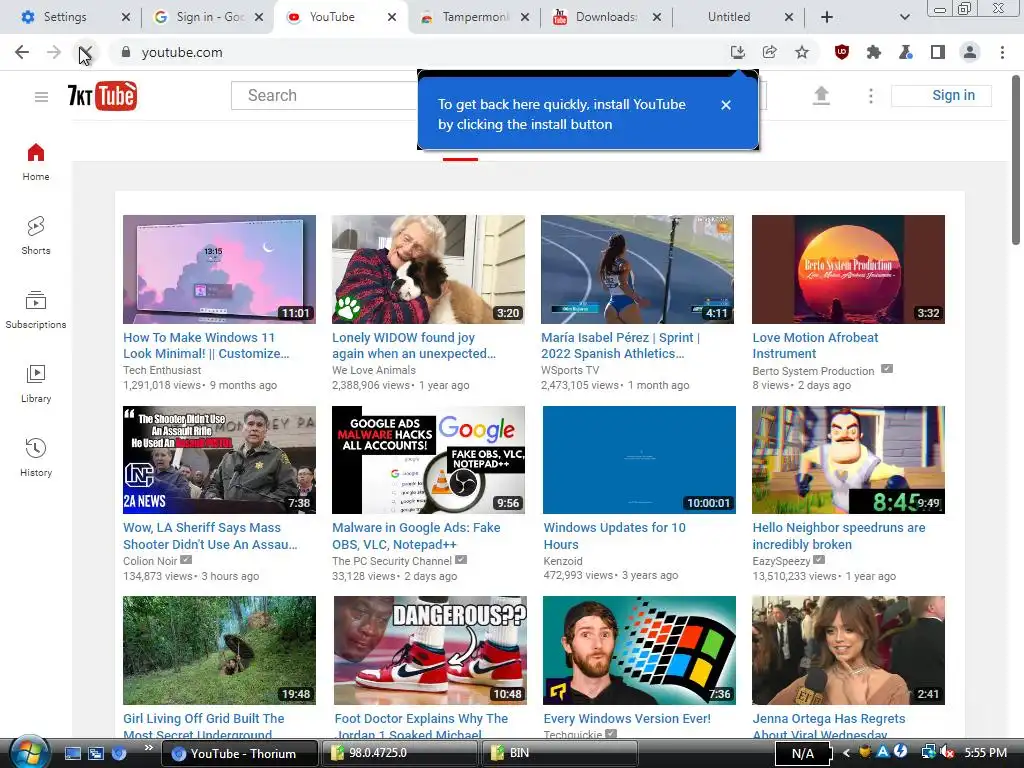The width and height of the screenshot is (1024, 768).
Task: Click the youtube.com address bar
Action: coord(418,52)
